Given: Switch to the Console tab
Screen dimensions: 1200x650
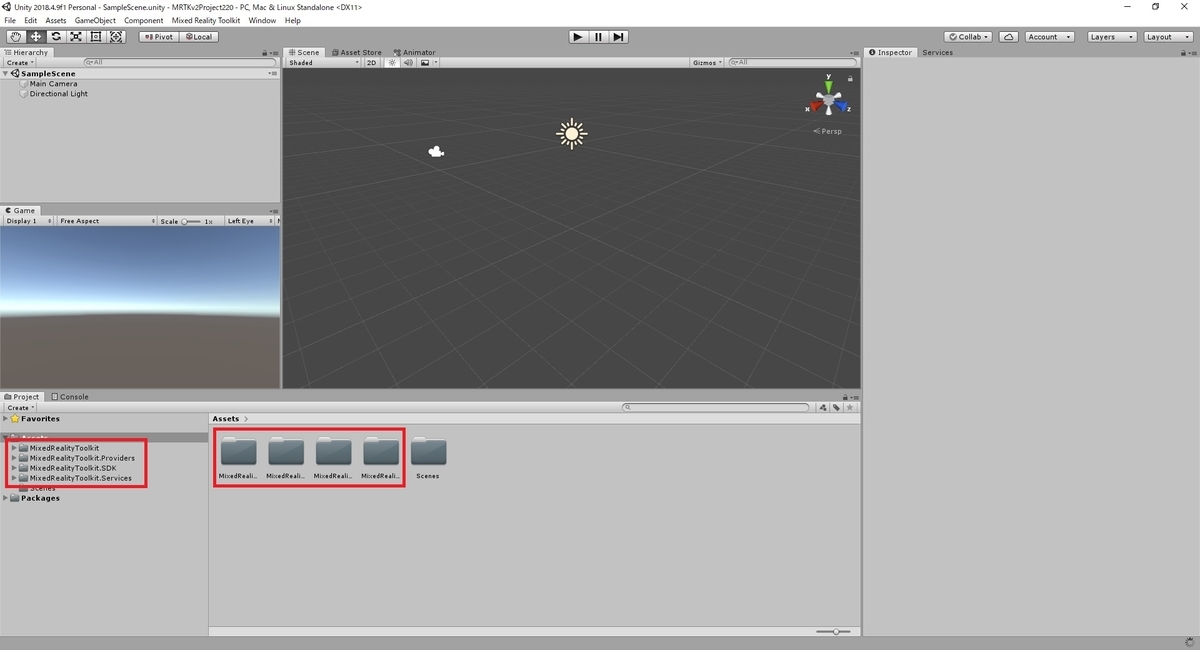Looking at the screenshot, I should tap(70, 396).
